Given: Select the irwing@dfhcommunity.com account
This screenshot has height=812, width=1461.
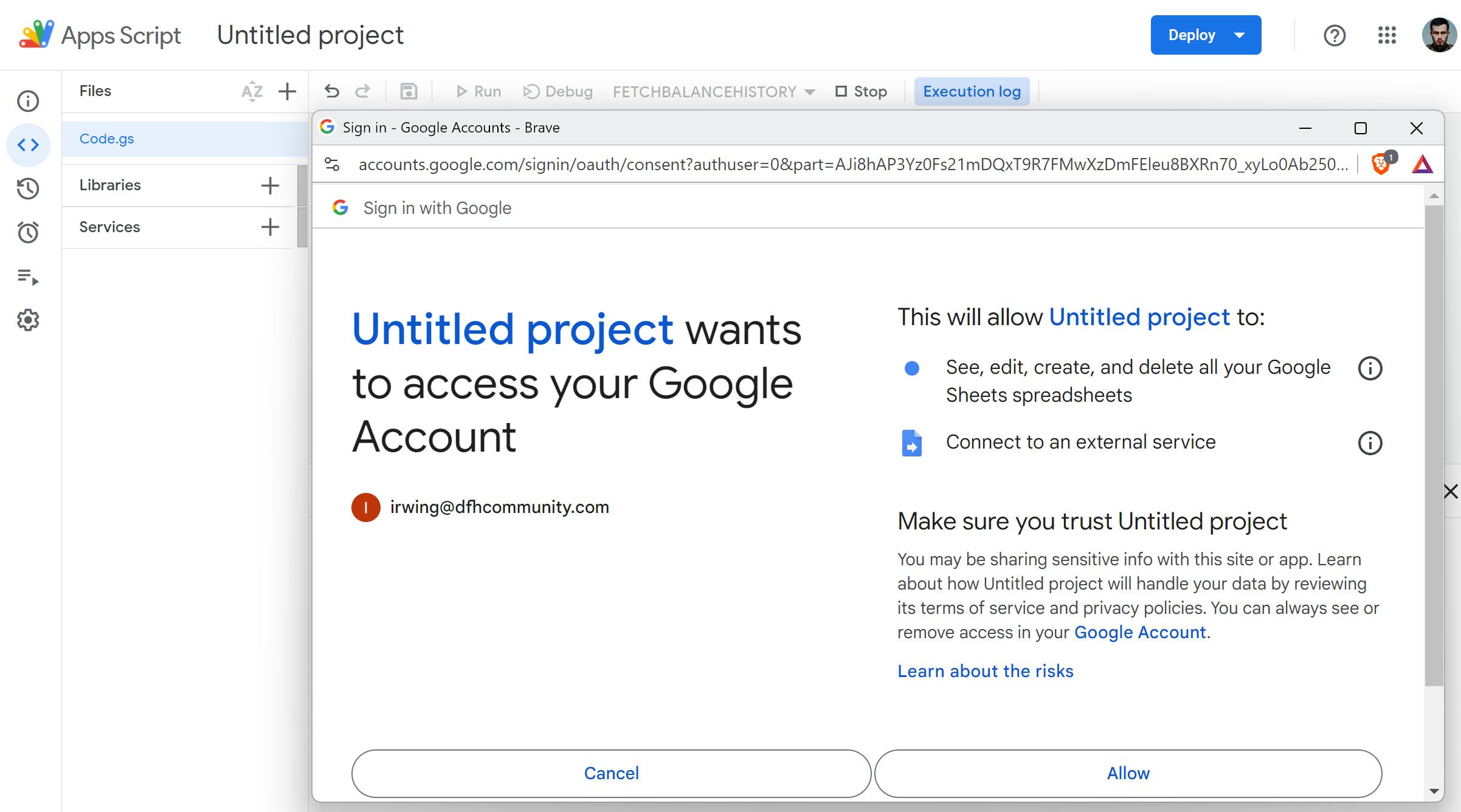Looking at the screenshot, I should (x=480, y=507).
